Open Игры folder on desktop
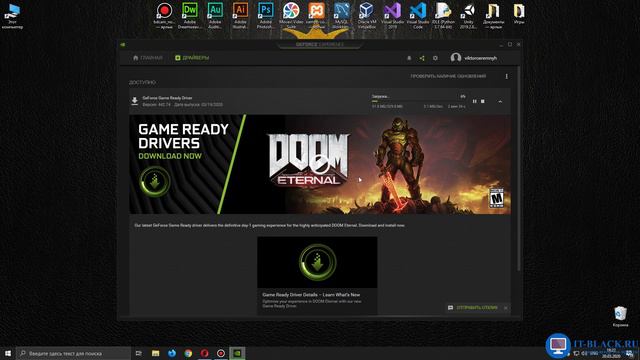The image size is (640, 360). click(519, 14)
